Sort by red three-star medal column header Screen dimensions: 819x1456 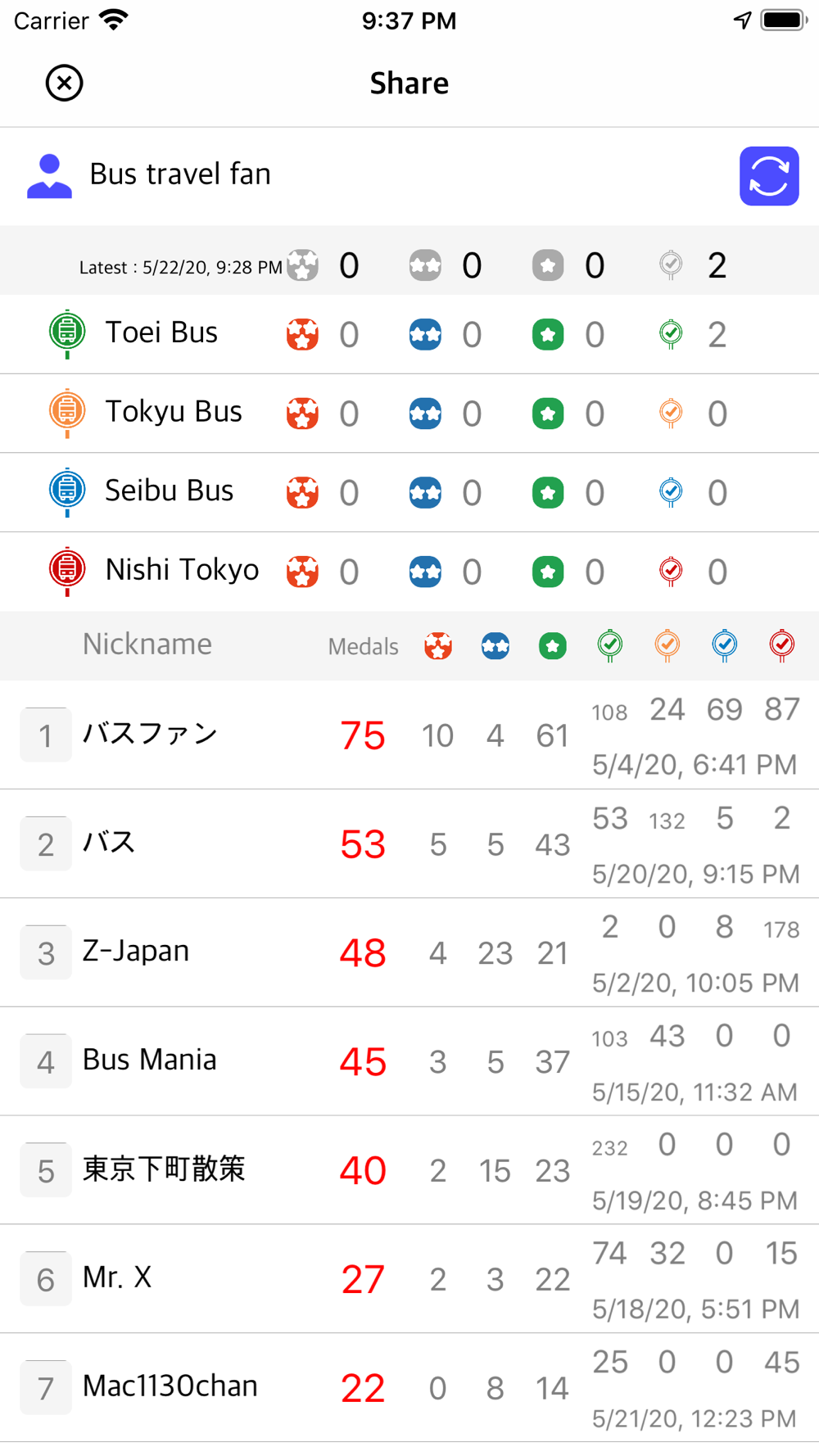tap(438, 646)
